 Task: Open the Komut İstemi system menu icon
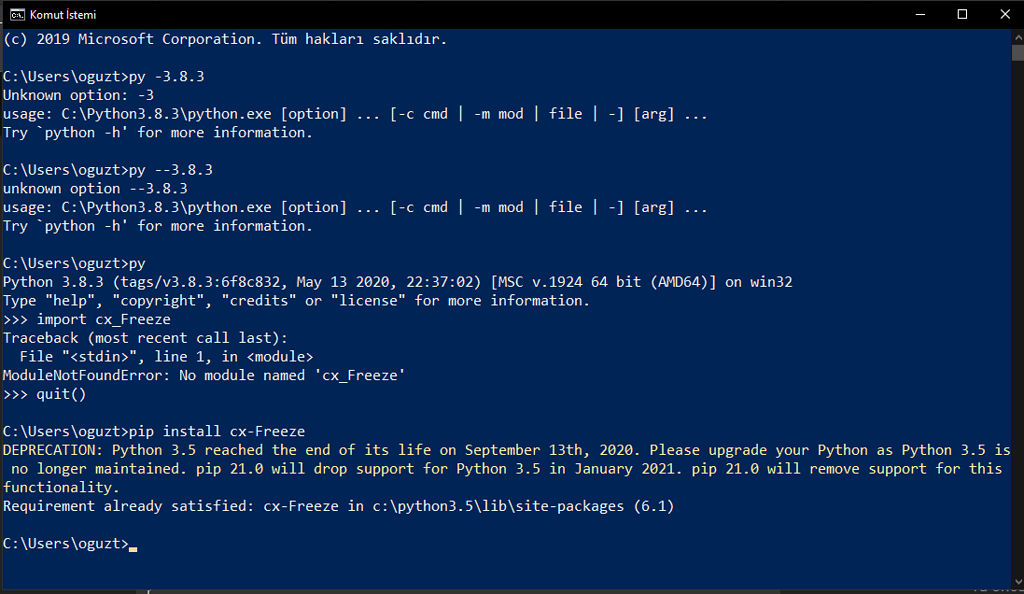tap(17, 14)
